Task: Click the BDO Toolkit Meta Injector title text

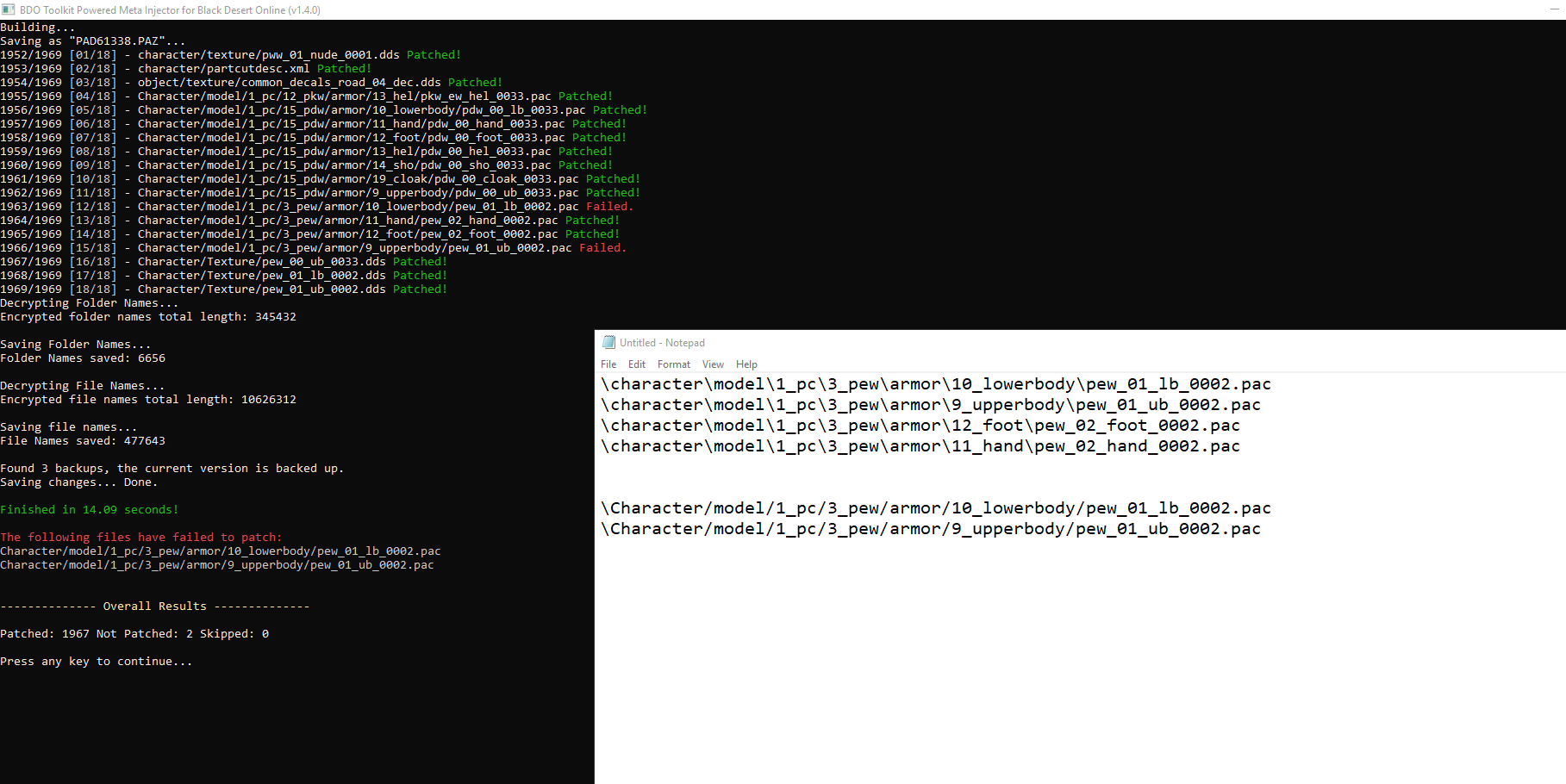Action: [170, 10]
